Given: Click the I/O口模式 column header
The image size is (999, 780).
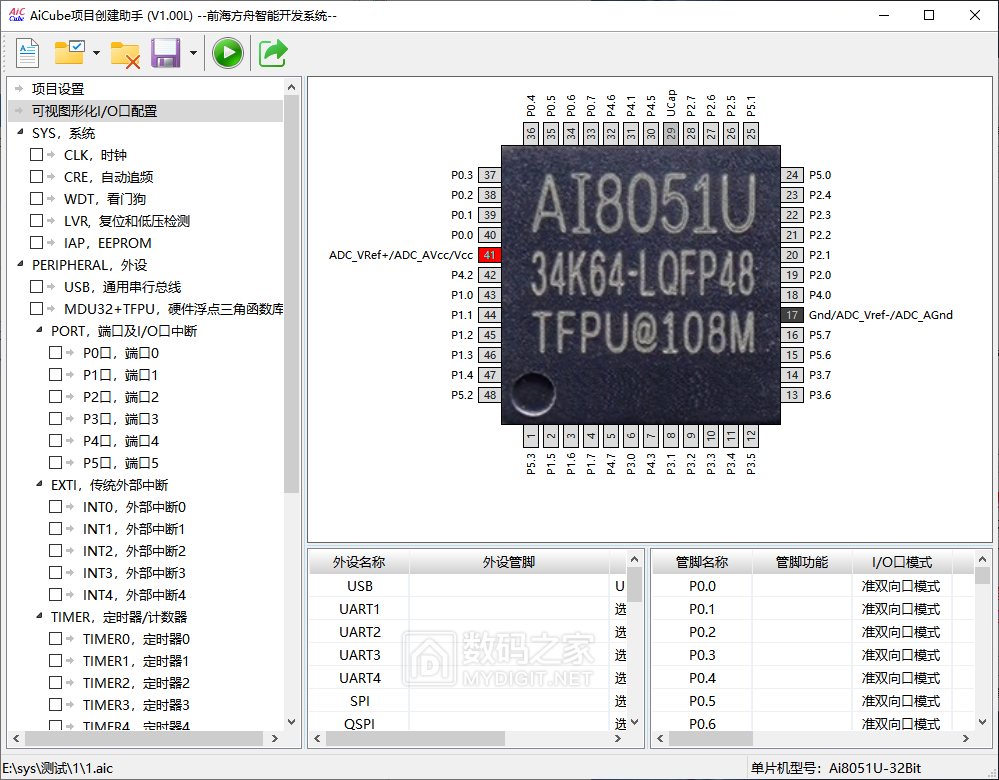Looking at the screenshot, I should click(901, 562).
